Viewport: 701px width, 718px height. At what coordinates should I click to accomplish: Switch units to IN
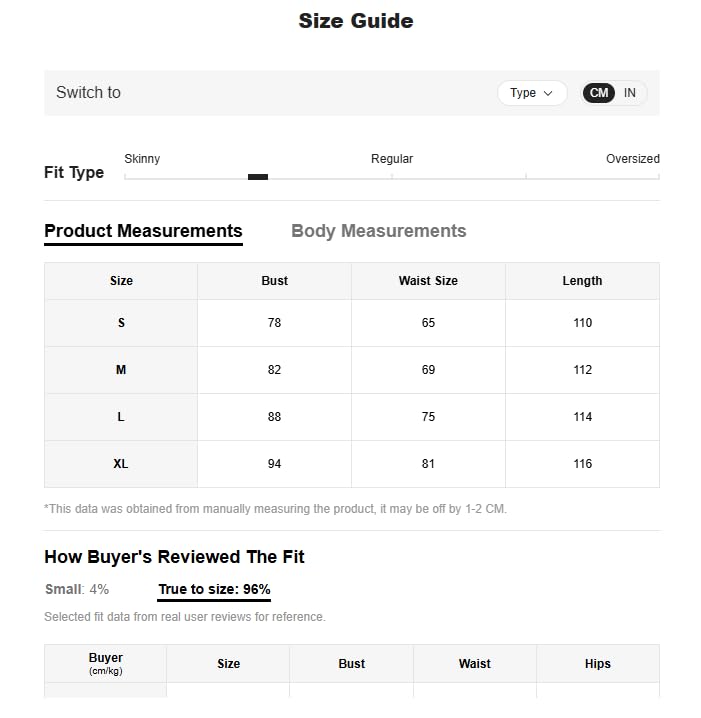[630, 93]
